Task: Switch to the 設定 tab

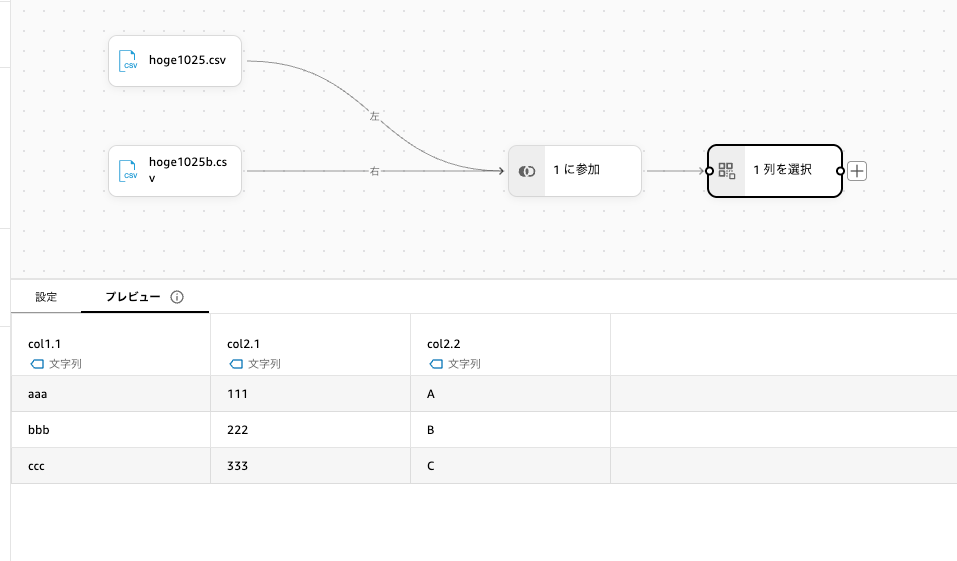Action: (x=46, y=297)
